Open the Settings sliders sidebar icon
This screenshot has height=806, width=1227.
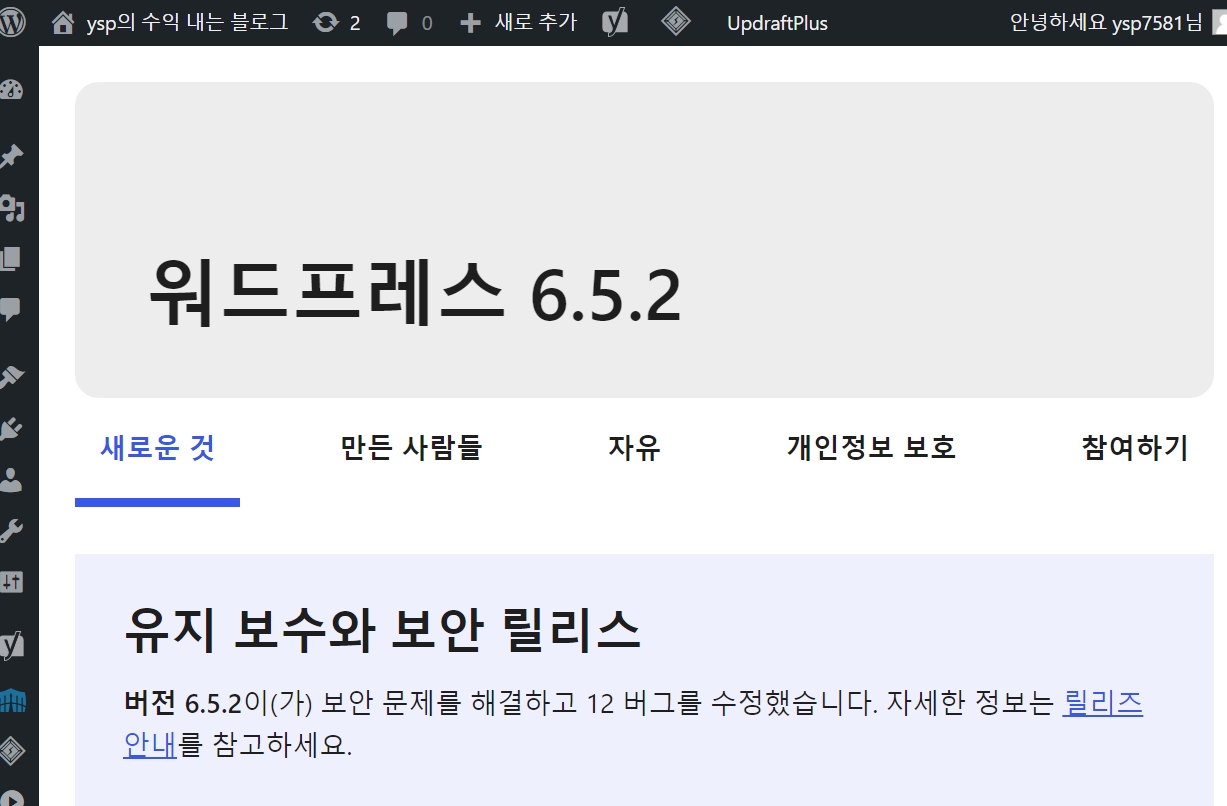[11, 582]
